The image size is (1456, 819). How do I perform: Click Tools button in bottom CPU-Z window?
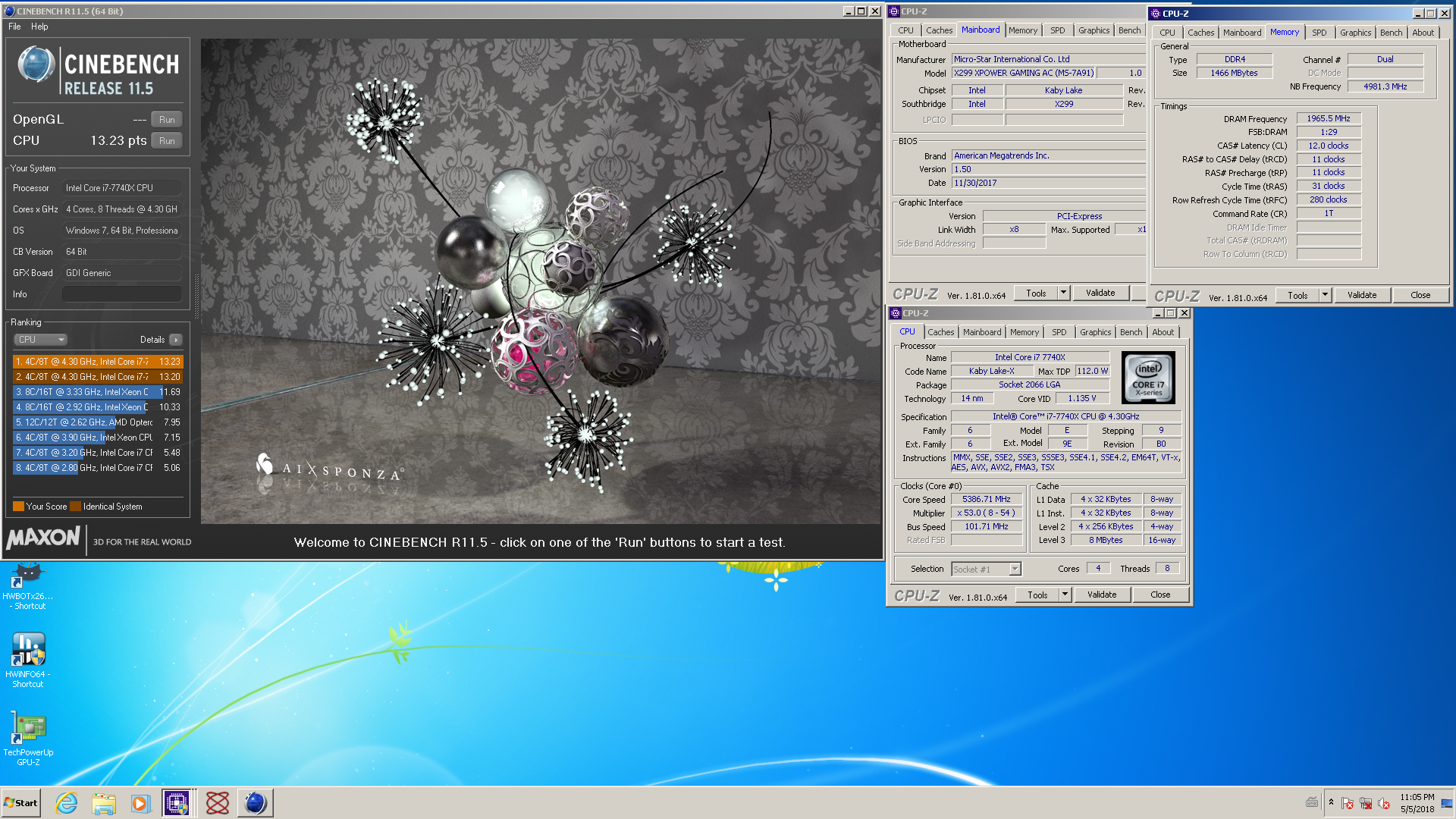tap(1037, 595)
